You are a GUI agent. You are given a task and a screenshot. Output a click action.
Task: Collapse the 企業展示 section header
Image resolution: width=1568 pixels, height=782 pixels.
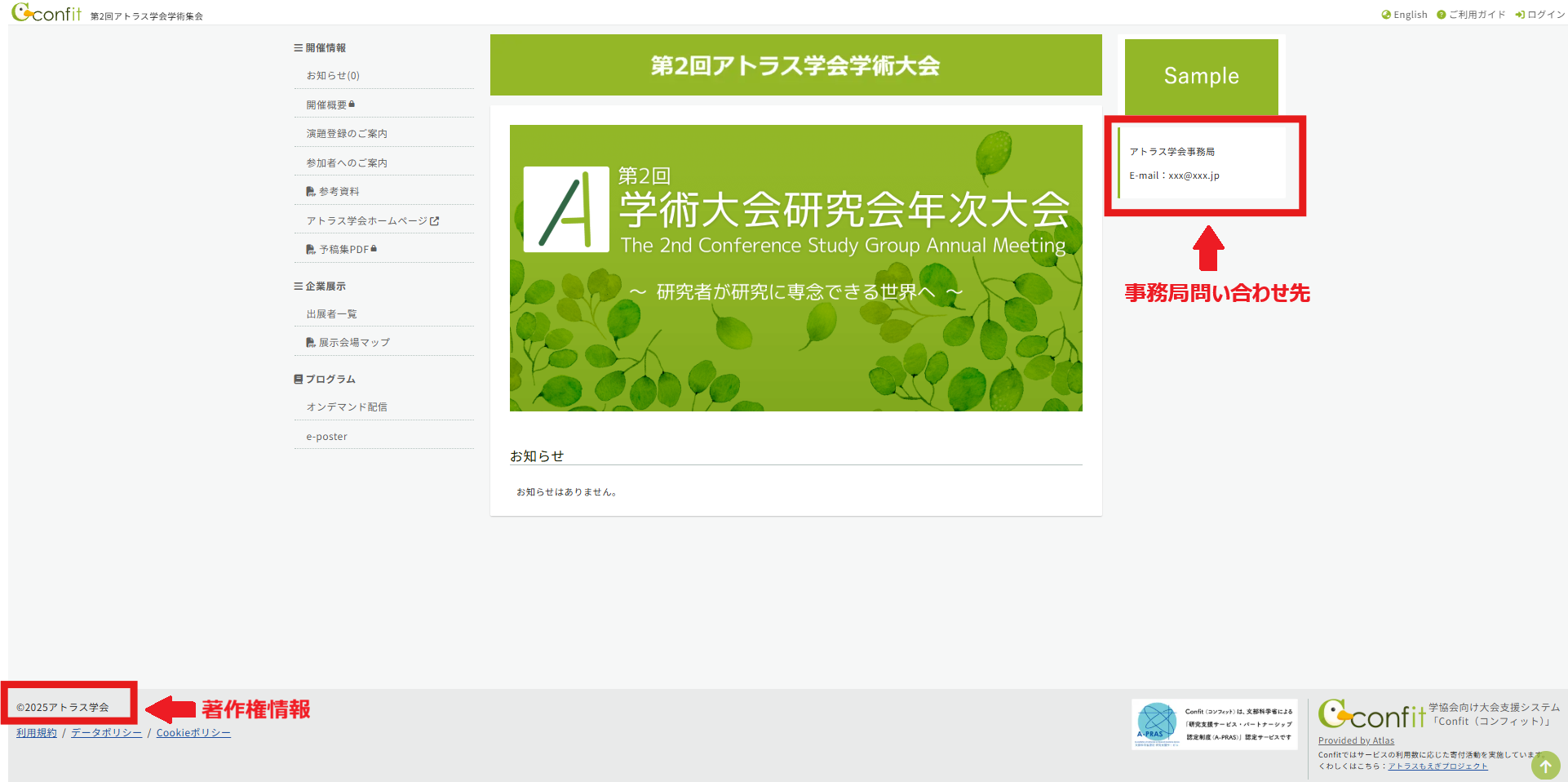(320, 287)
